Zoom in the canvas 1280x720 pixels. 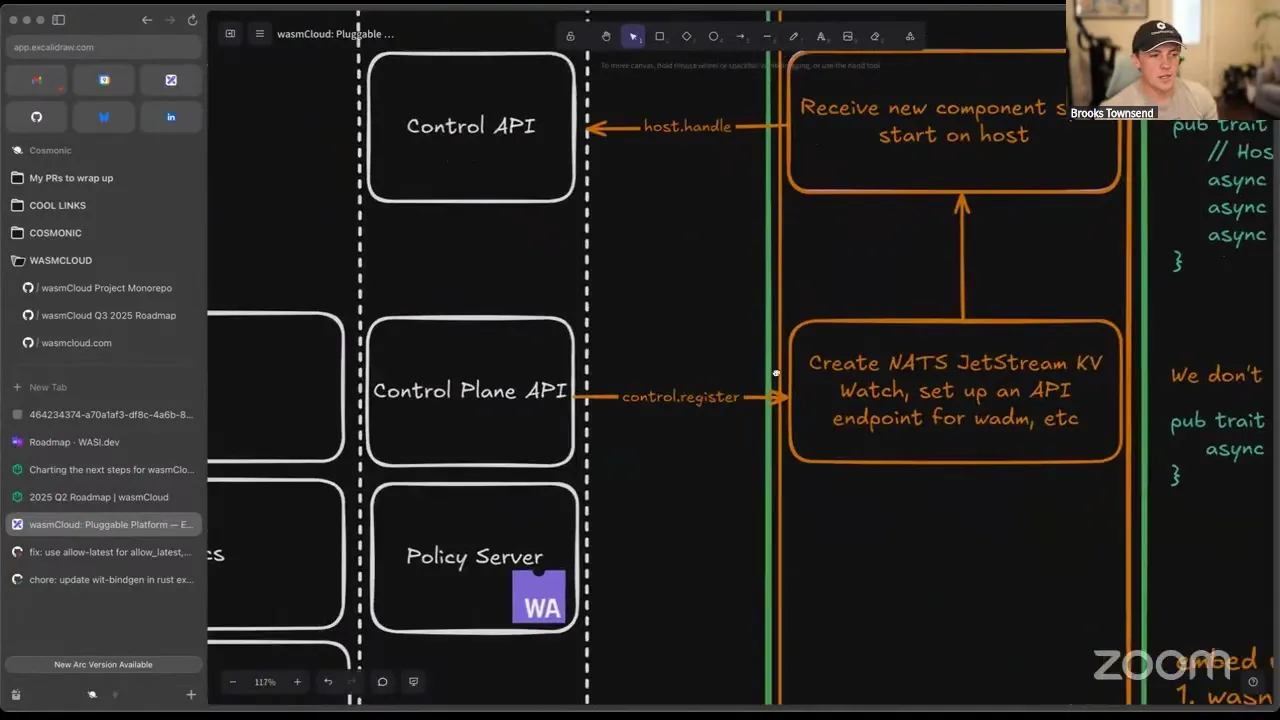pos(297,682)
